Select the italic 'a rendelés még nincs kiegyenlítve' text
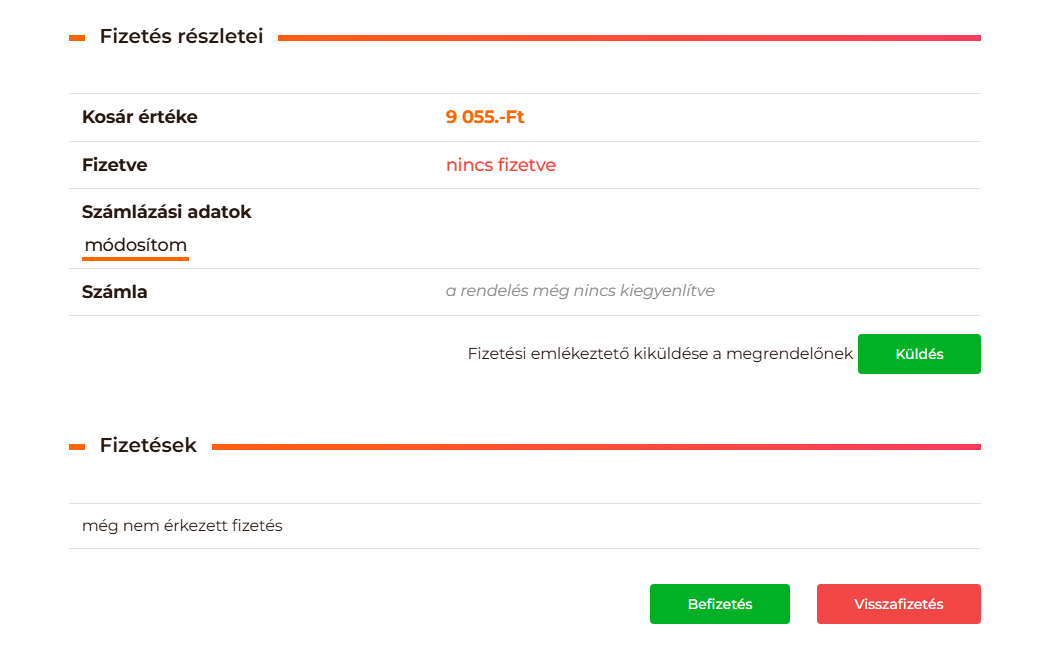Image resolution: width=1040 pixels, height=646 pixels. 580,291
